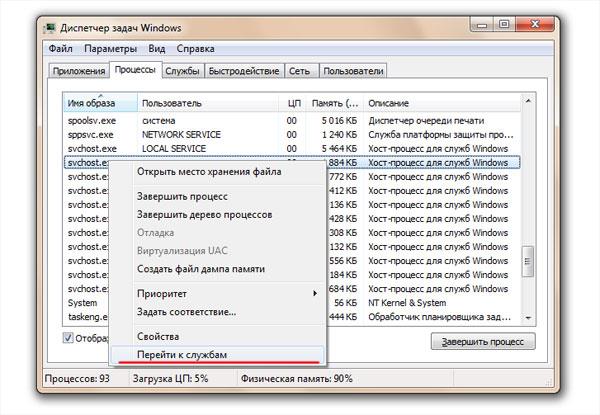Screen dimensions: 600x415
Task: Open the Справка menu
Action: click(x=195, y=49)
